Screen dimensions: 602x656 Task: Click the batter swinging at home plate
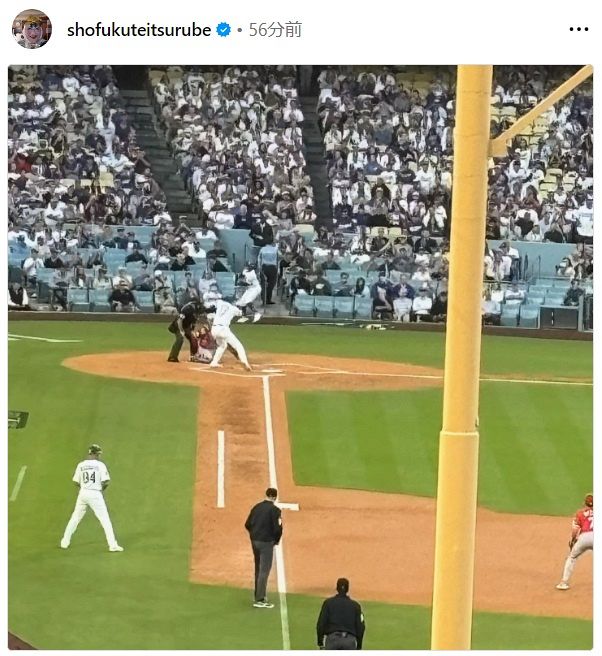click(x=228, y=334)
